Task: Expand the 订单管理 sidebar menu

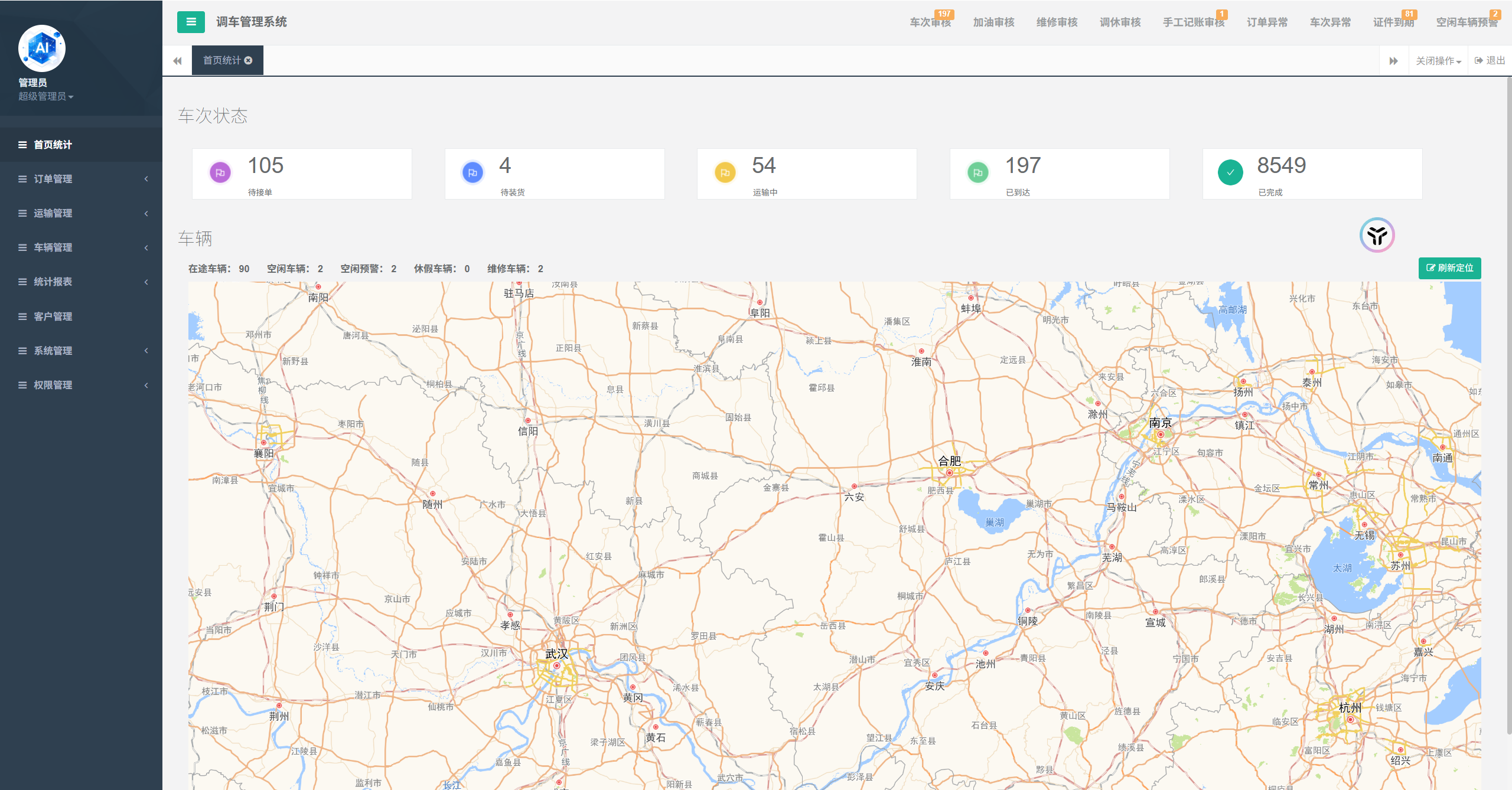Action: 81,179
